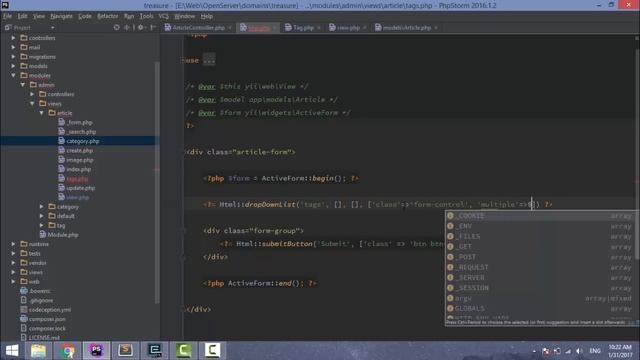
Task: Close the models\Article.php tab
Action: click(x=436, y=28)
